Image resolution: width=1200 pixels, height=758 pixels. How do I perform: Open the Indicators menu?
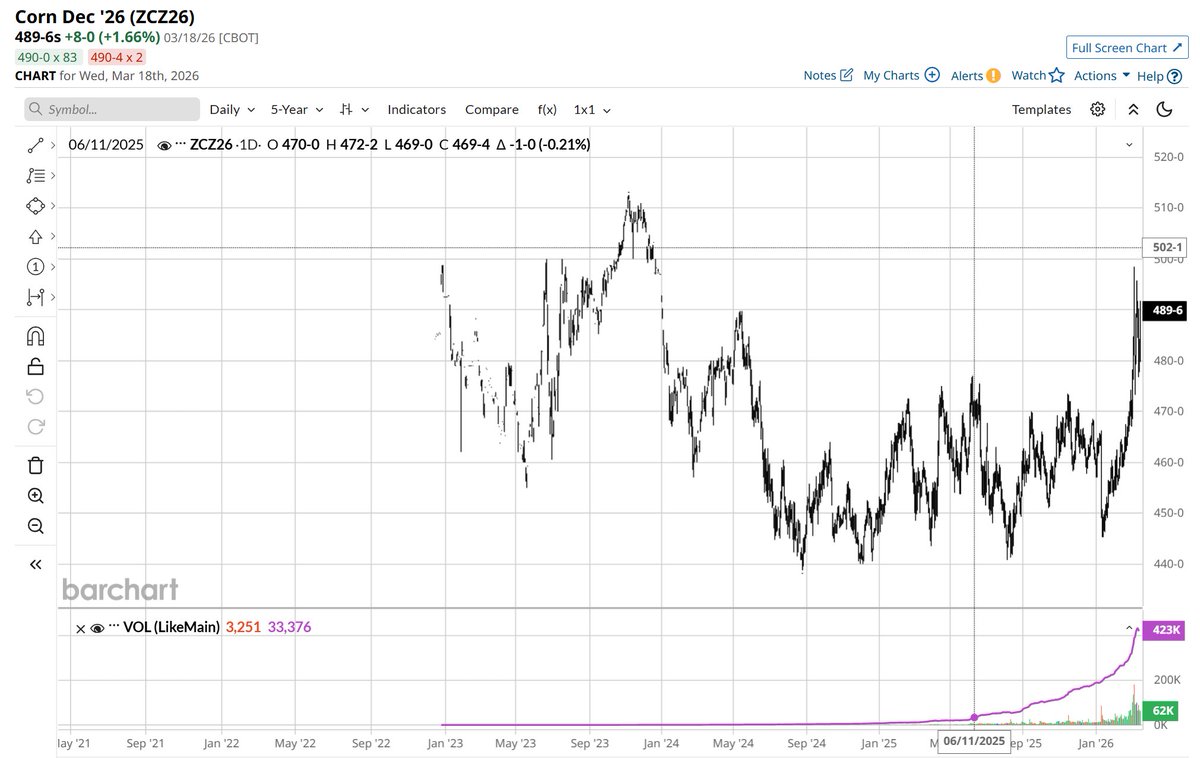pyautogui.click(x=416, y=109)
